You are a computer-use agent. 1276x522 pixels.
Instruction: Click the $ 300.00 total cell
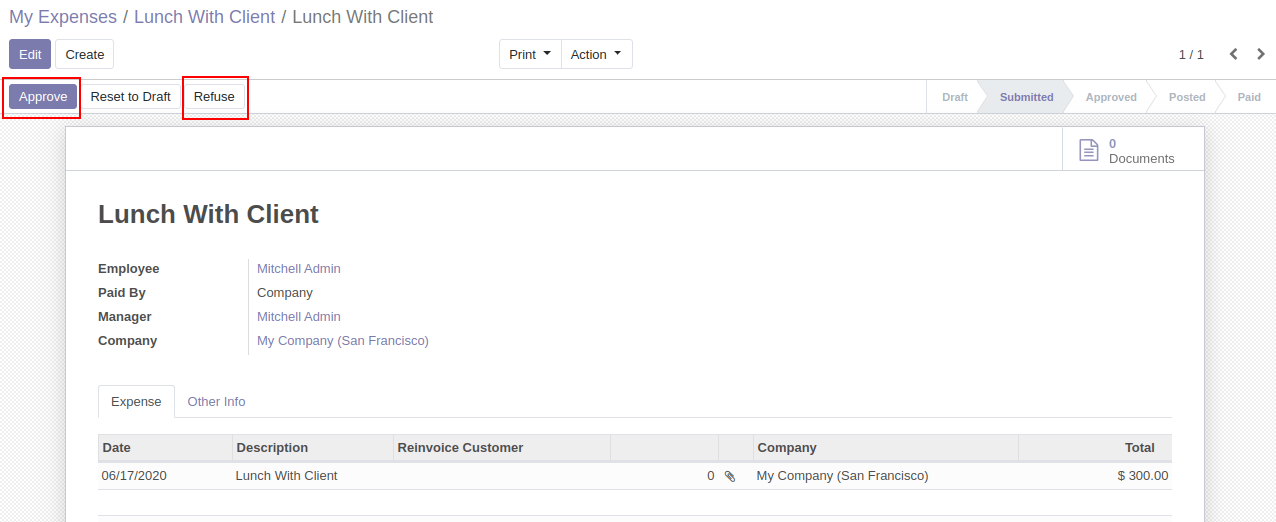pos(1095,476)
